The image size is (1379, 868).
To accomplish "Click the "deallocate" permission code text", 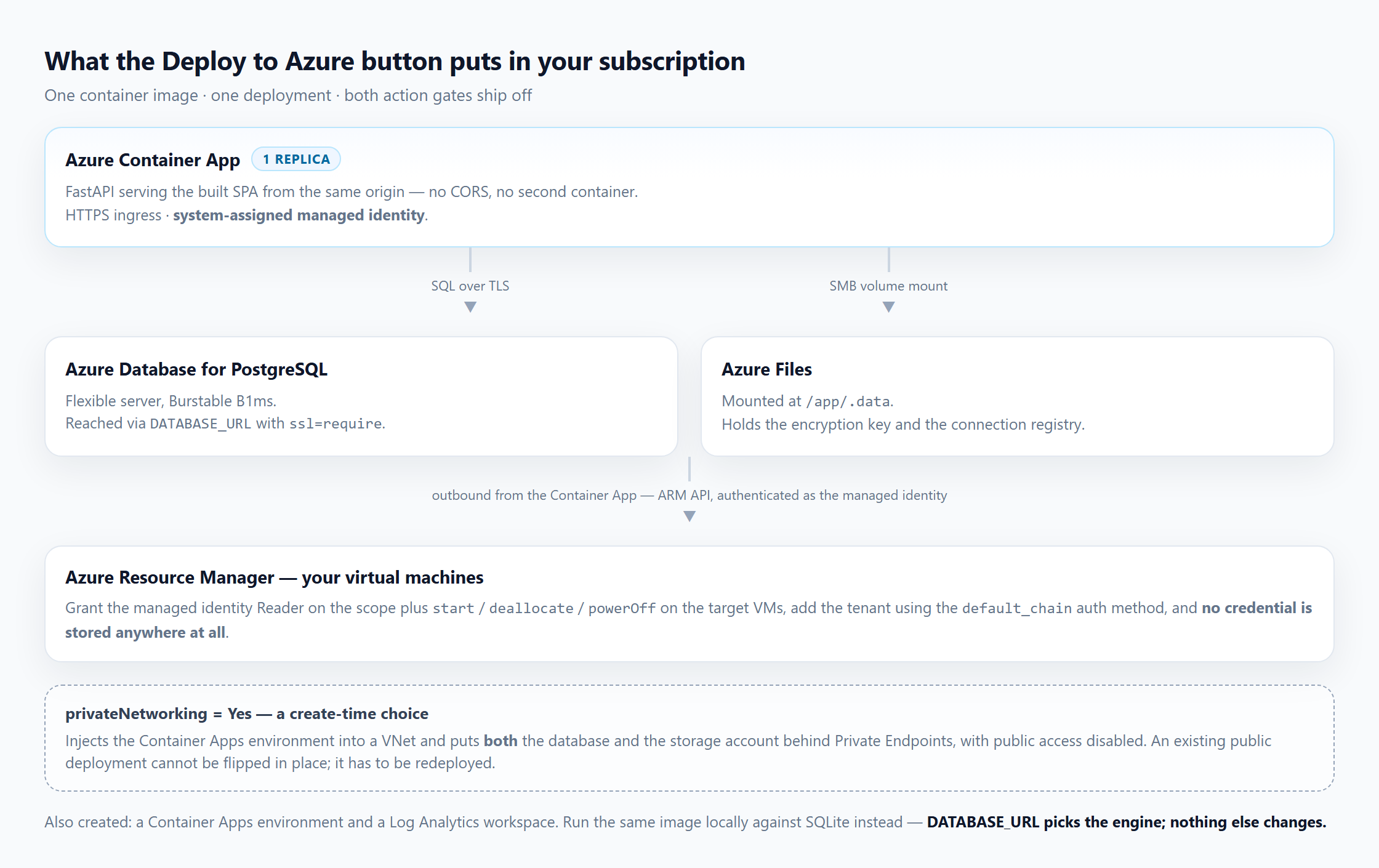I will pos(531,608).
